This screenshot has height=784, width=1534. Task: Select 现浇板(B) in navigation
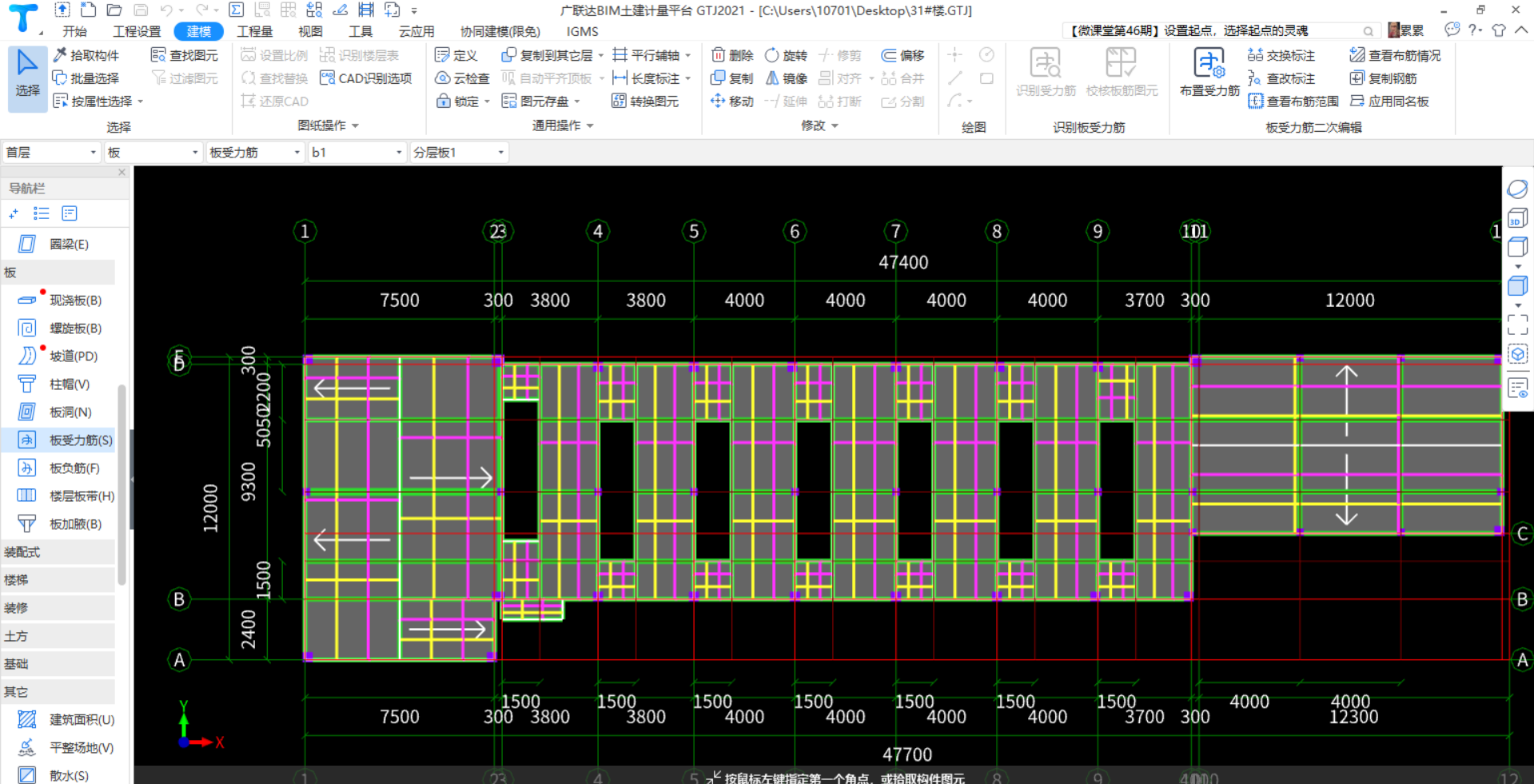[x=61, y=300]
